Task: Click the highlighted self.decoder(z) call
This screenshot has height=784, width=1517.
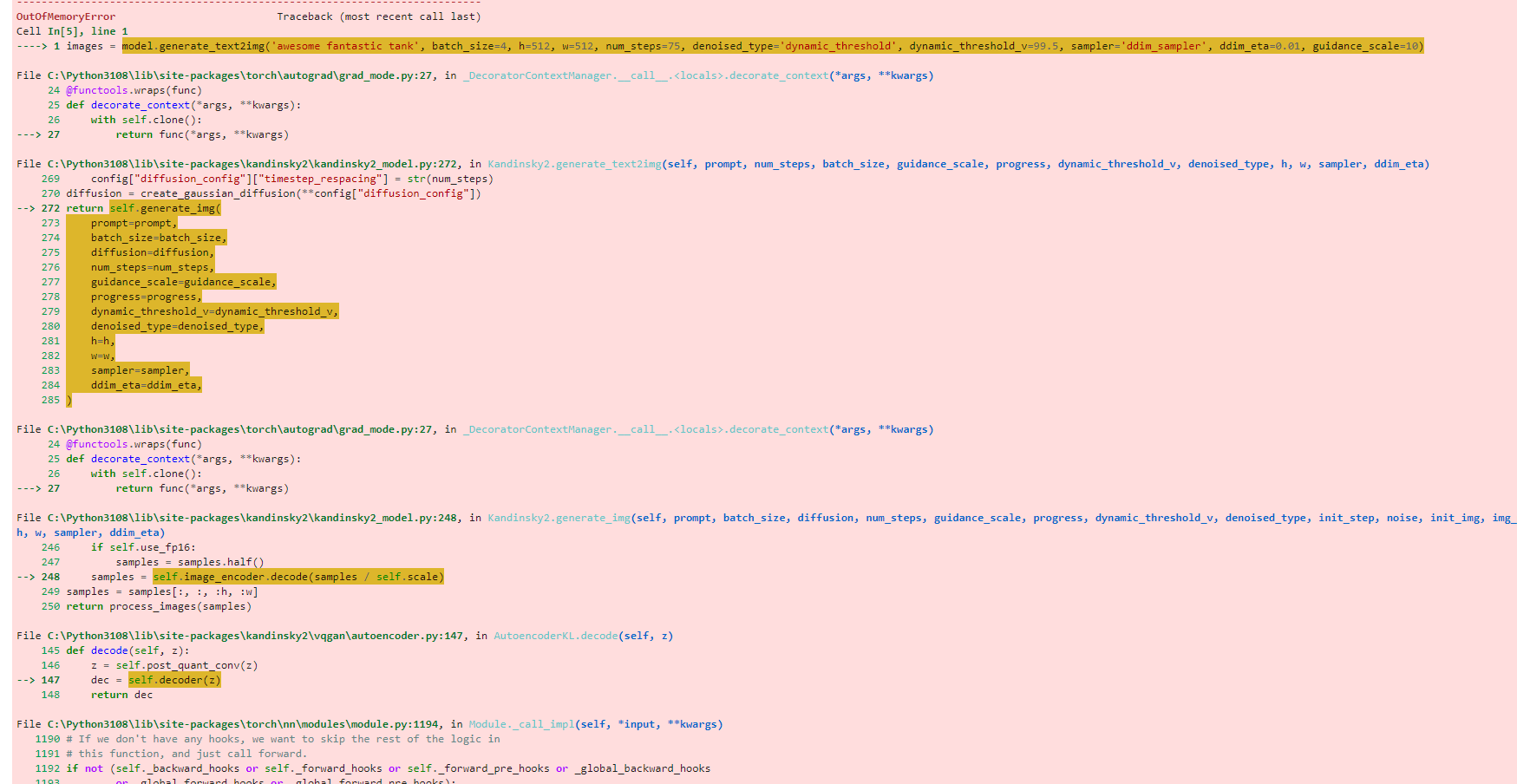Action: 173,680
